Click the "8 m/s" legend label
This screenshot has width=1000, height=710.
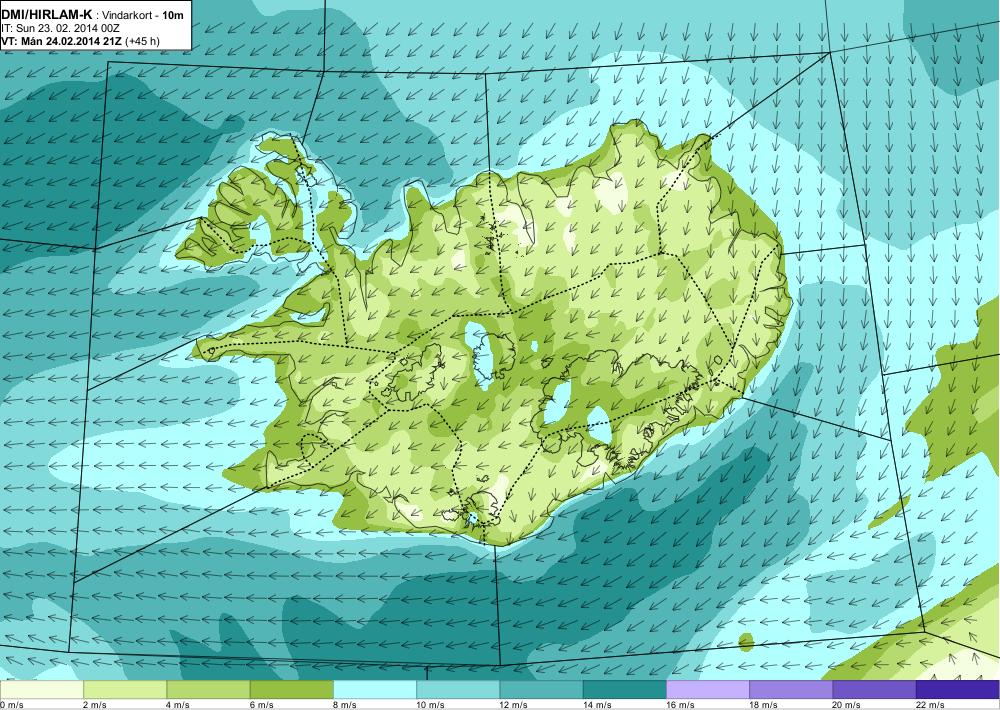(x=345, y=705)
